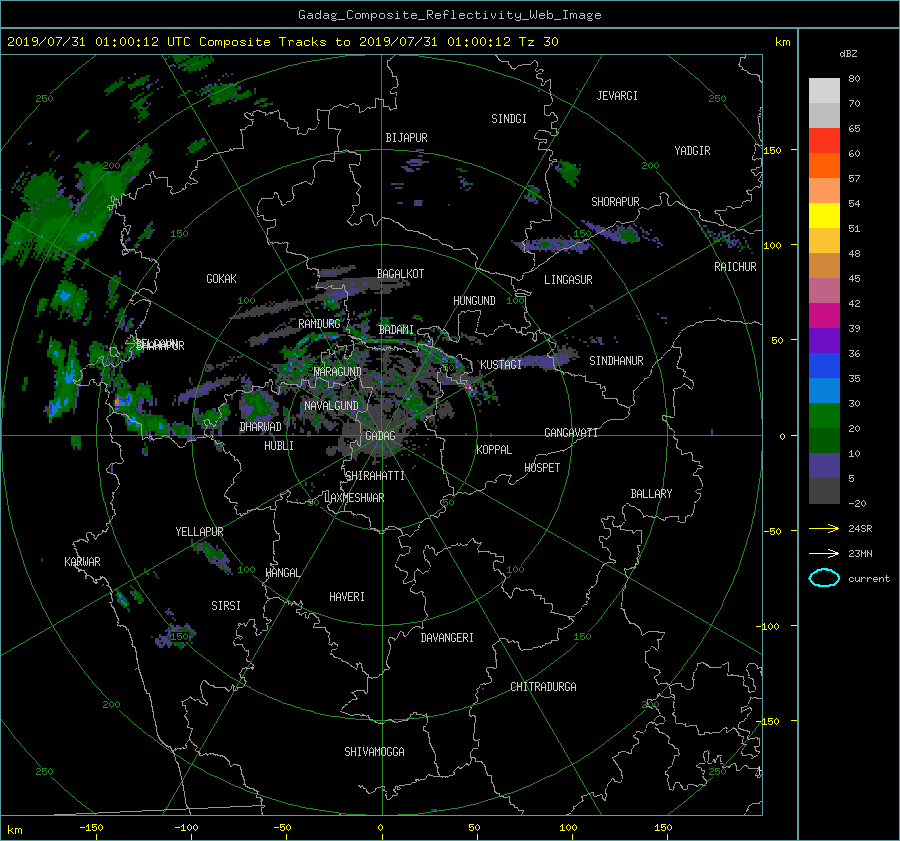This screenshot has width=900, height=841.
Task: Click the BAGALKOT city label
Action: pyautogui.click(x=400, y=274)
